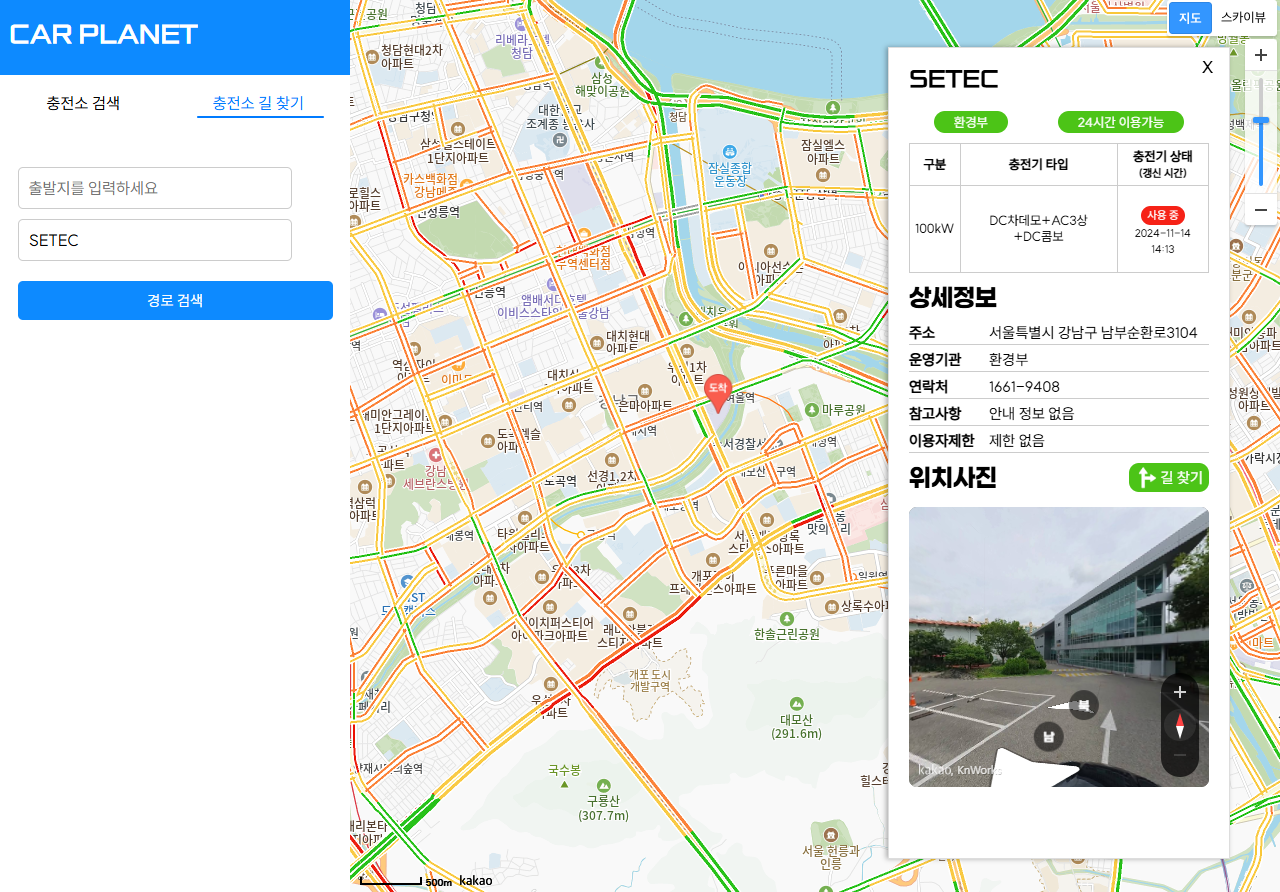Click the 래미안블레스티지아파트 building icon
This screenshot has height=892, width=1280.
coord(628,614)
